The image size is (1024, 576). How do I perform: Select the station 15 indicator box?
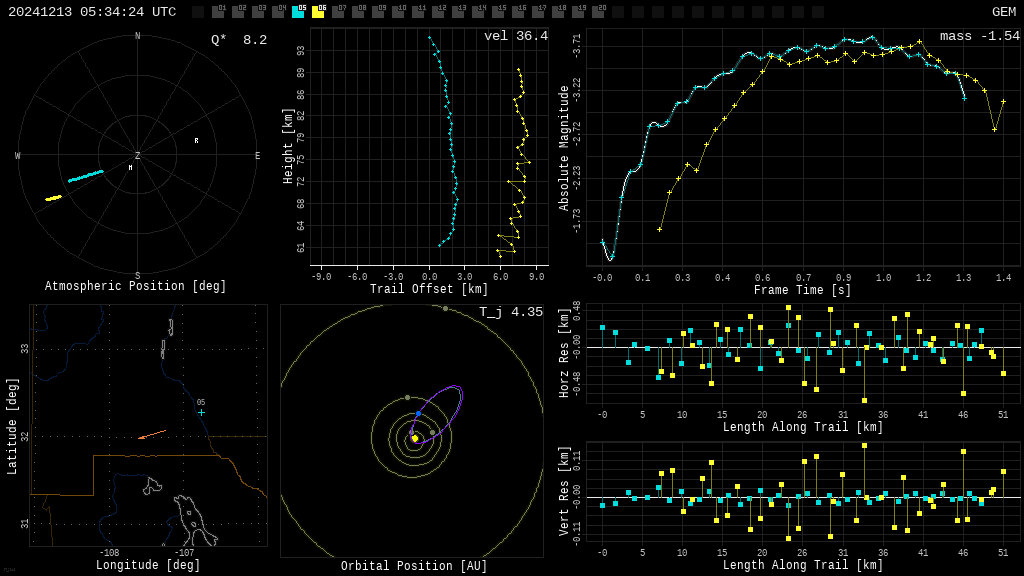pyautogui.click(x=498, y=12)
